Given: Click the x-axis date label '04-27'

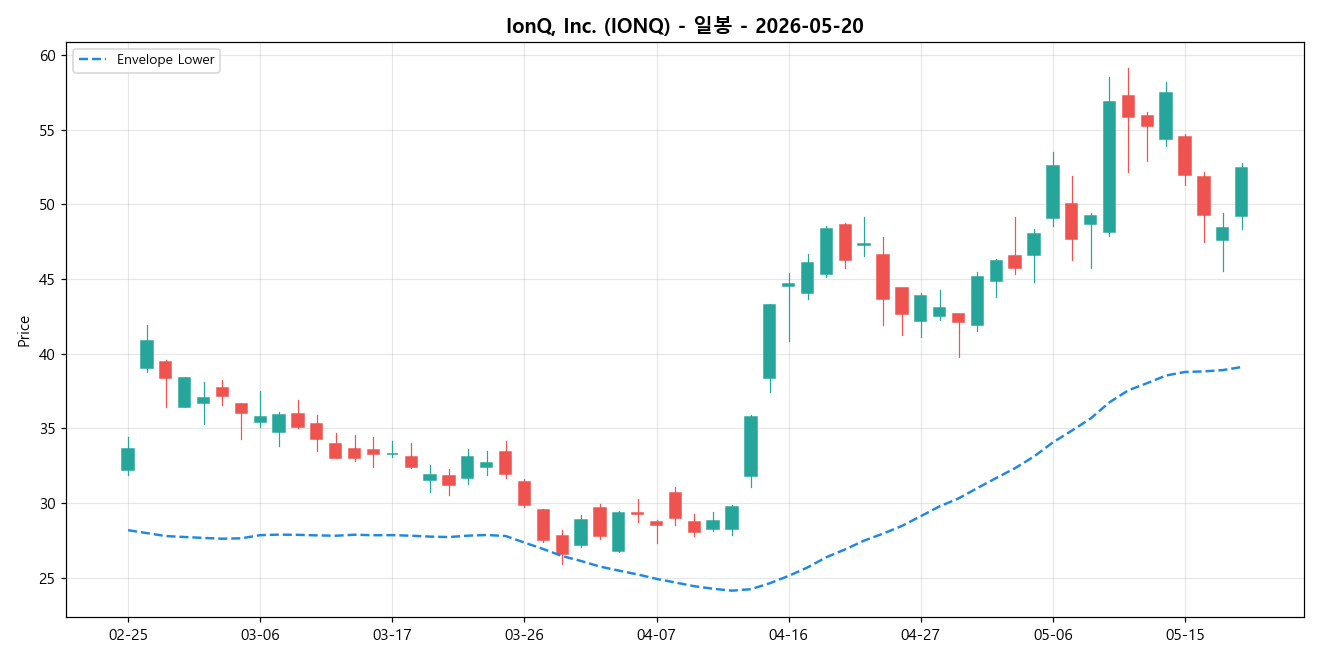Looking at the screenshot, I should (920, 634).
